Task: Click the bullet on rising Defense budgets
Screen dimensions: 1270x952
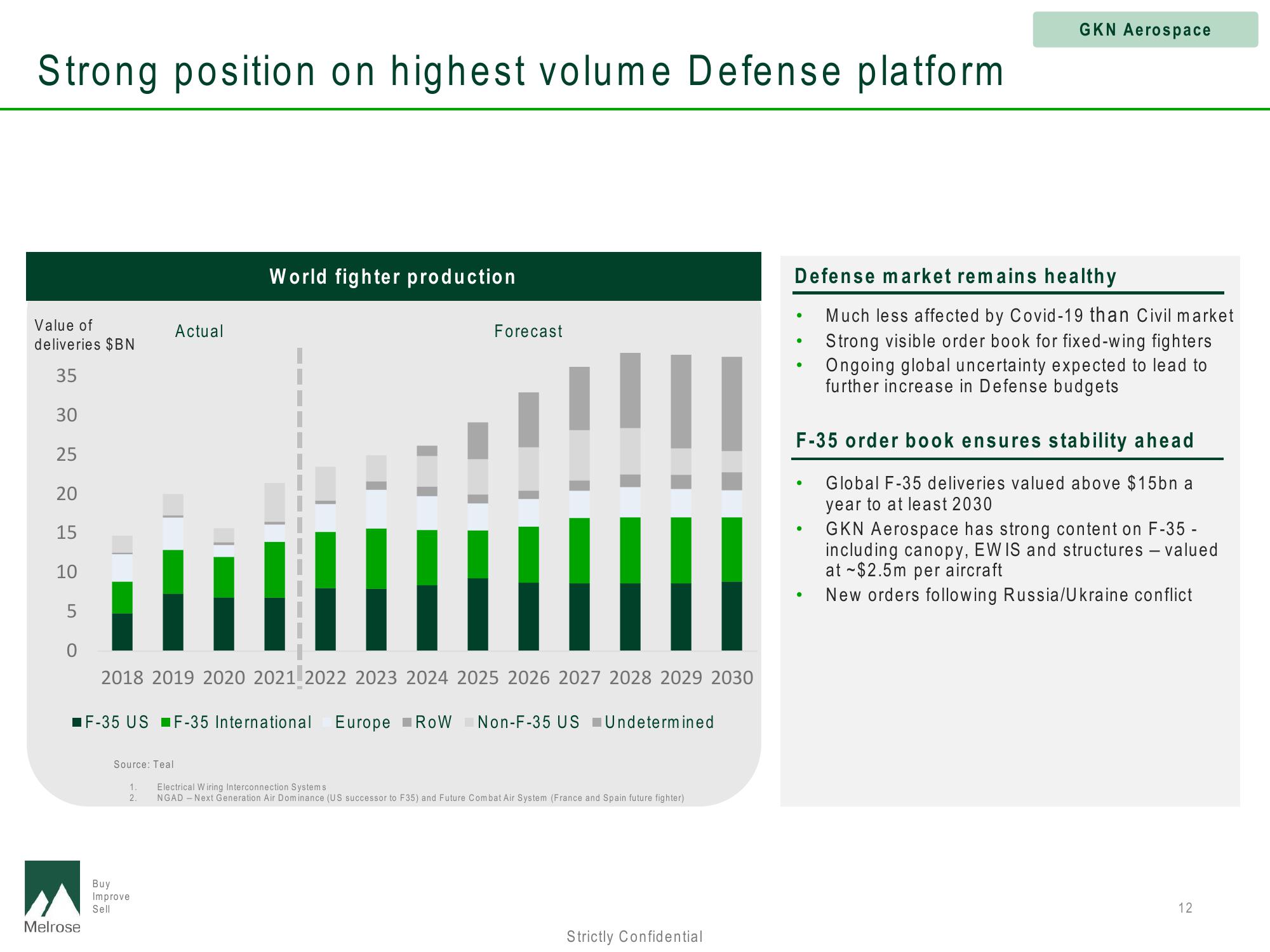Action: (x=1016, y=376)
